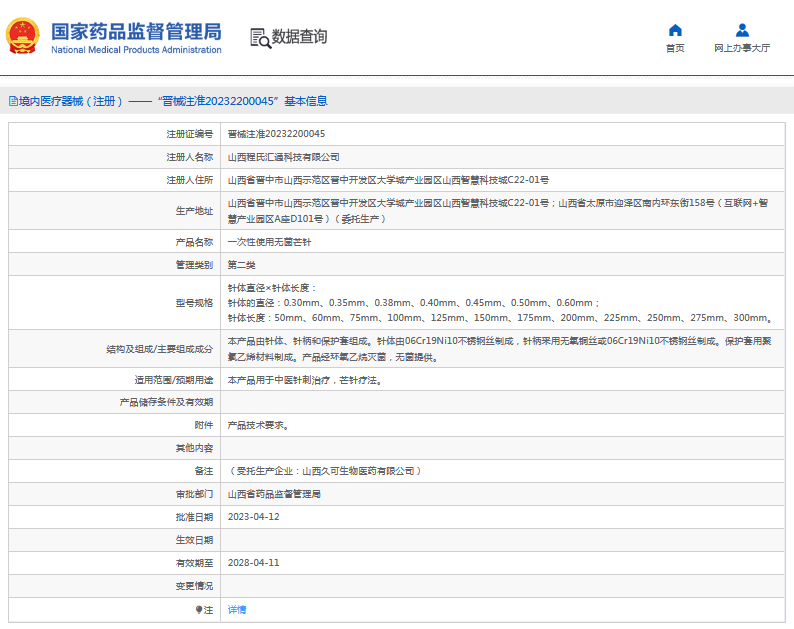Click the 附件 label

[x=204, y=425]
